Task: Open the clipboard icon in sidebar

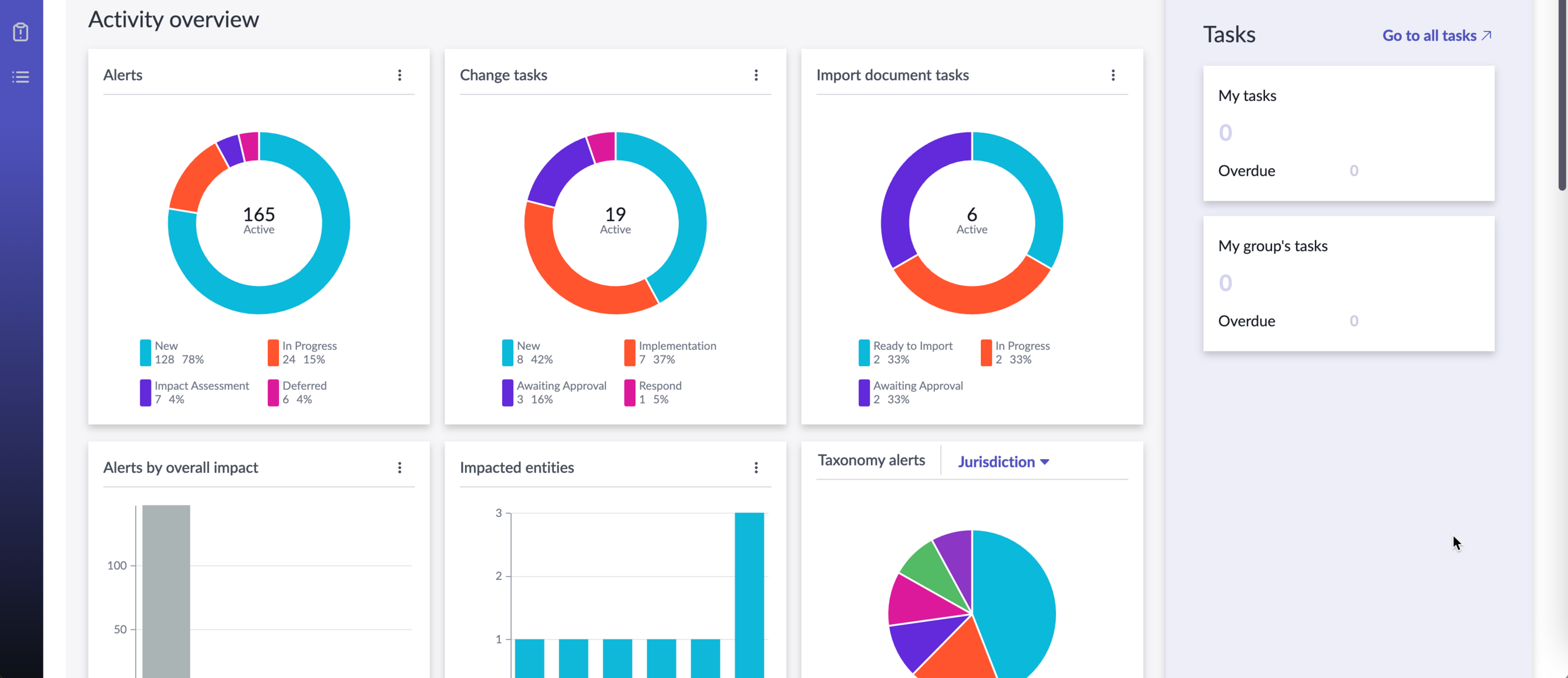Action: (21, 32)
